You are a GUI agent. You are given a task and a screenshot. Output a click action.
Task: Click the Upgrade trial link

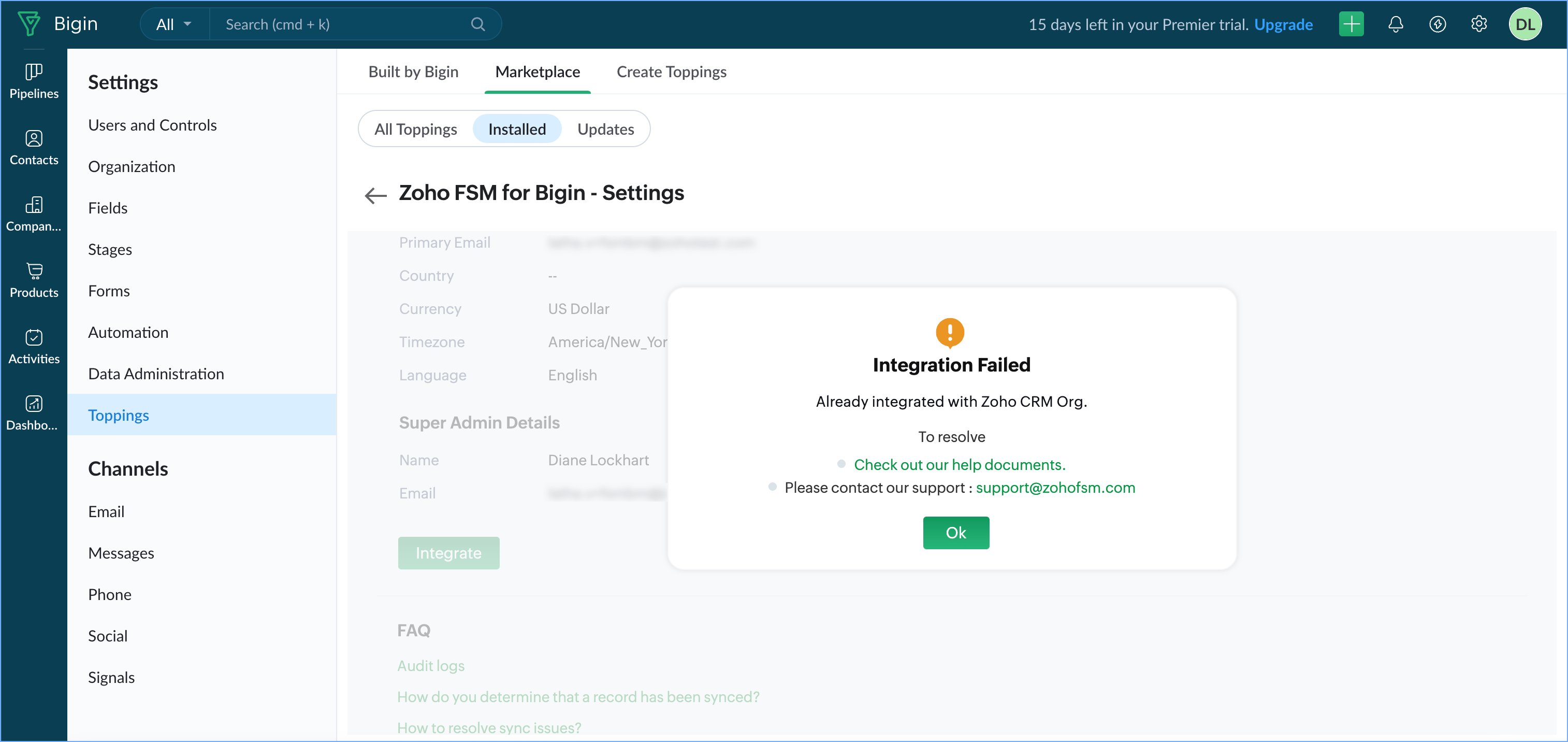click(x=1283, y=24)
